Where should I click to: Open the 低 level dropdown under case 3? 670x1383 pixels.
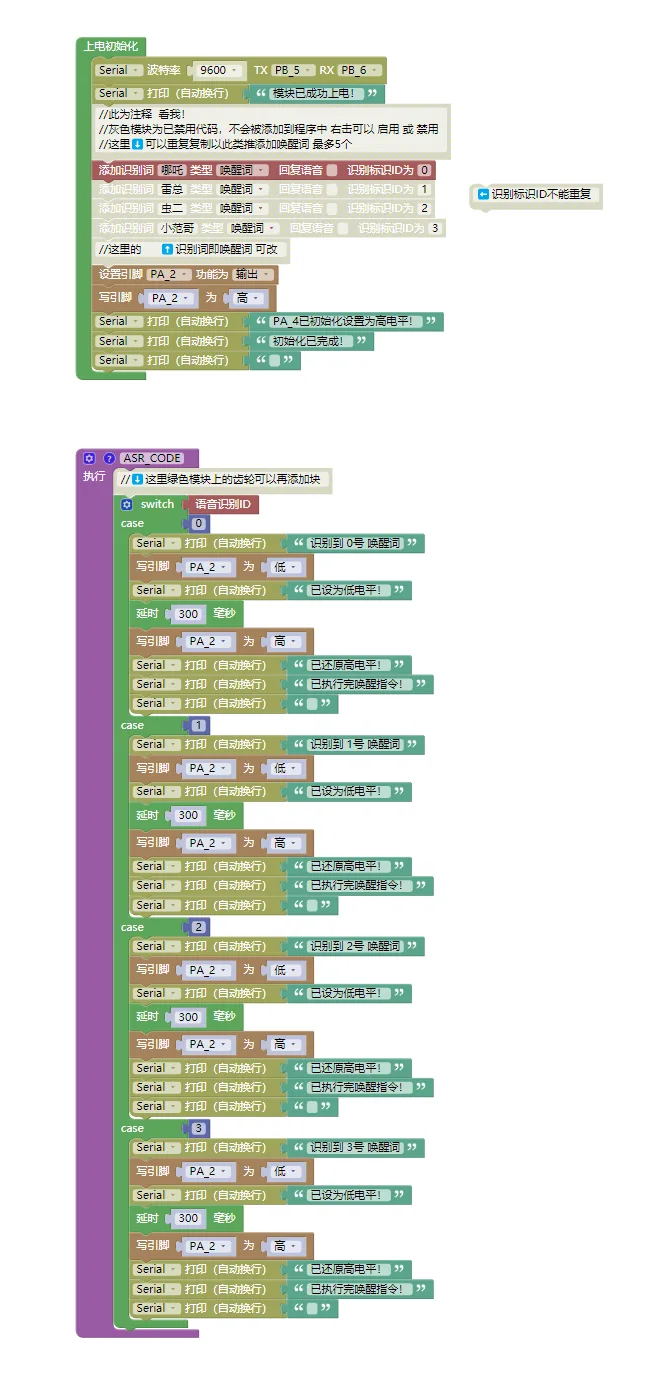tap(285, 1171)
